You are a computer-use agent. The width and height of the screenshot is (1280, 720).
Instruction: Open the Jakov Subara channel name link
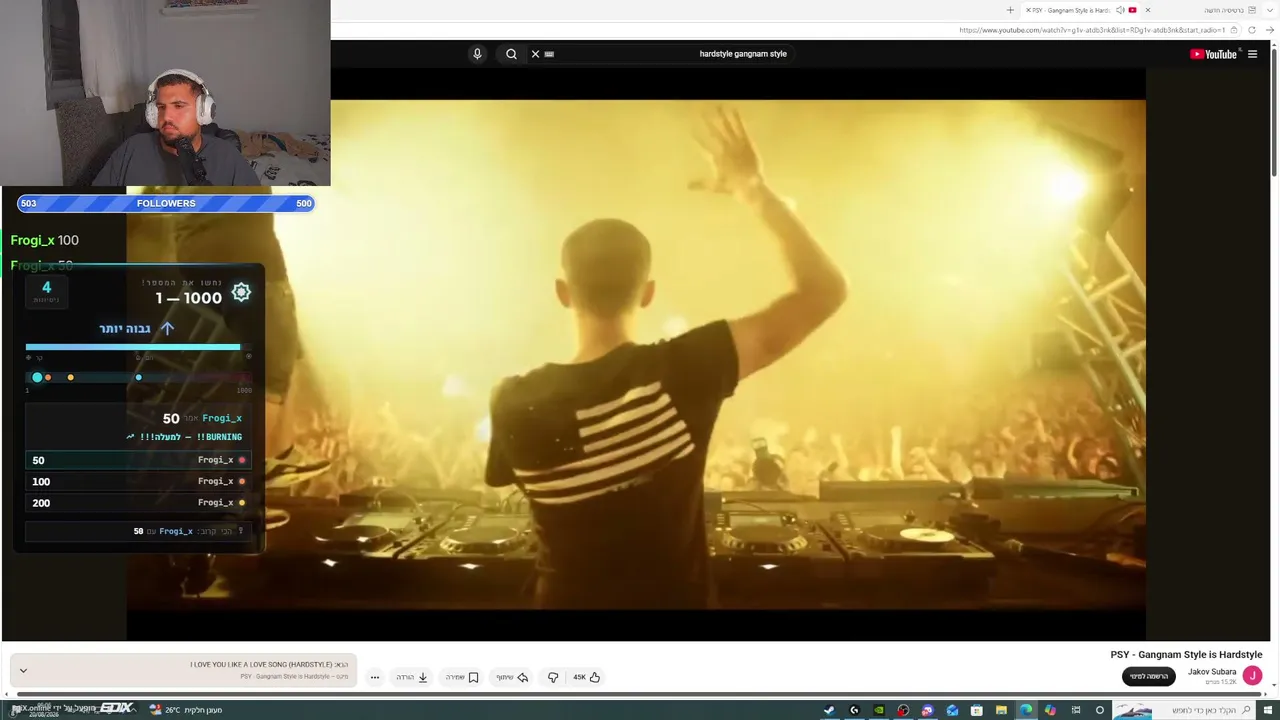(1212, 672)
